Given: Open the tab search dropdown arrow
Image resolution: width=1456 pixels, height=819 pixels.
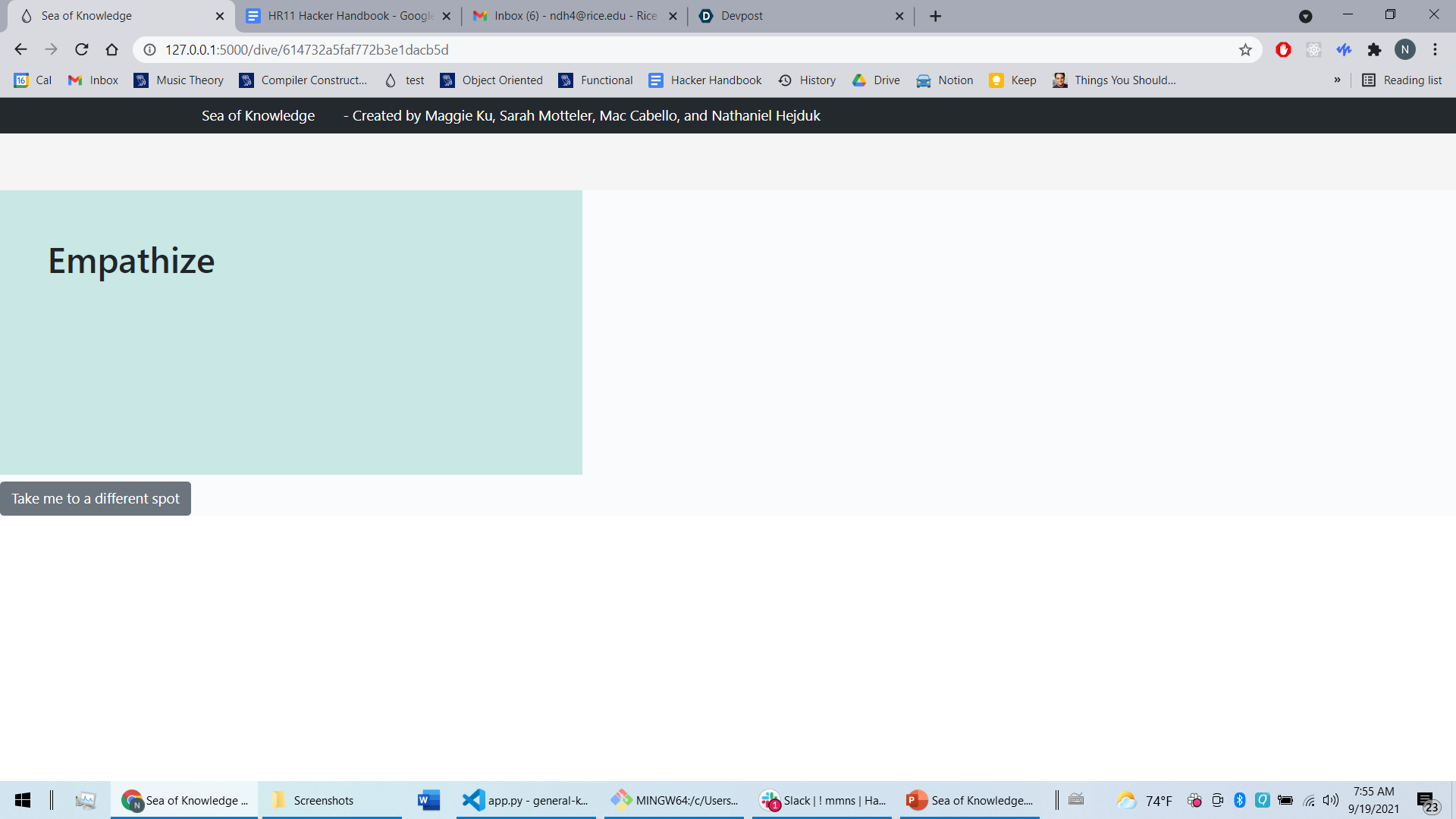Looking at the screenshot, I should tap(1305, 16).
